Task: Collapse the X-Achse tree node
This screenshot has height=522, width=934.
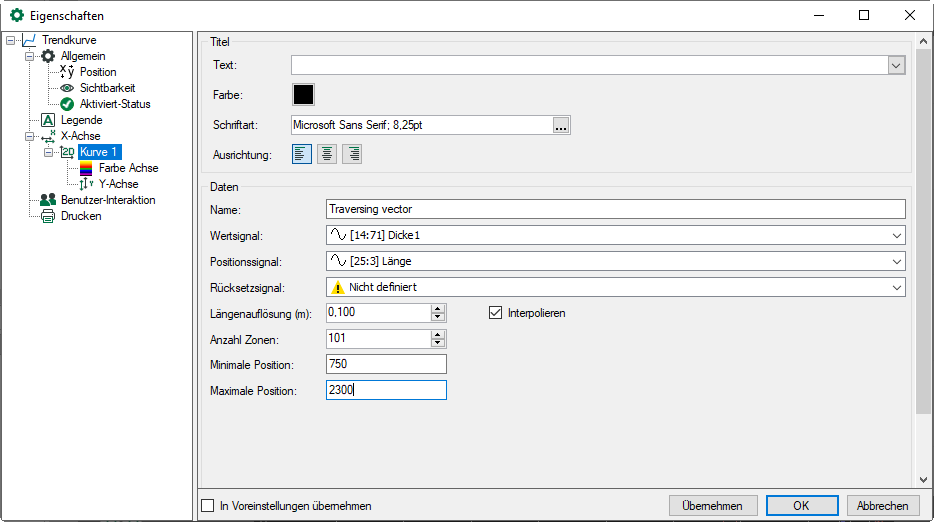Action: (30, 136)
